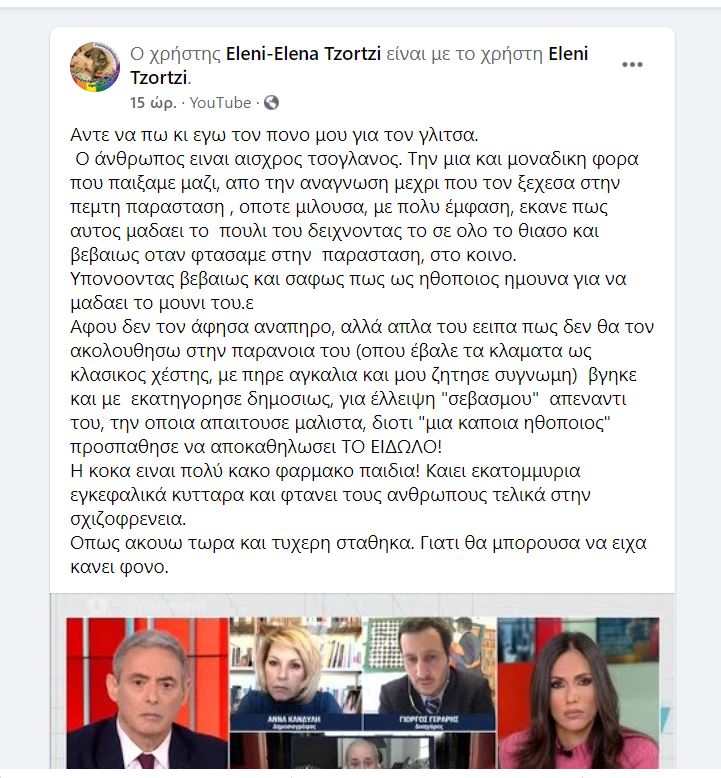Open the poster's profile picture

click(x=95, y=67)
